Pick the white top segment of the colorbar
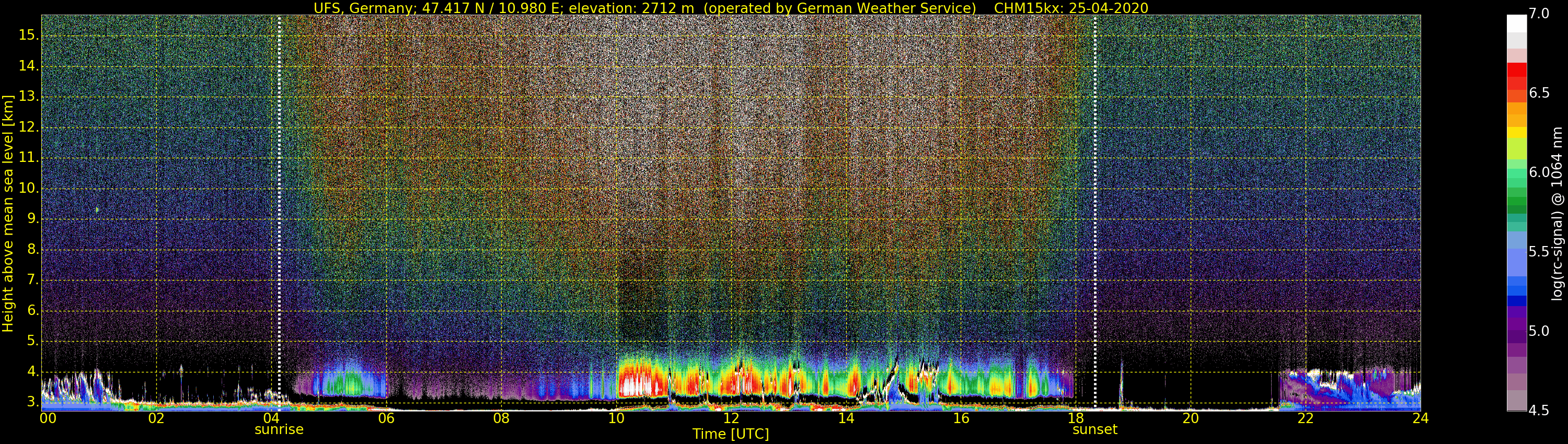The image size is (1568, 444). coord(1516,23)
